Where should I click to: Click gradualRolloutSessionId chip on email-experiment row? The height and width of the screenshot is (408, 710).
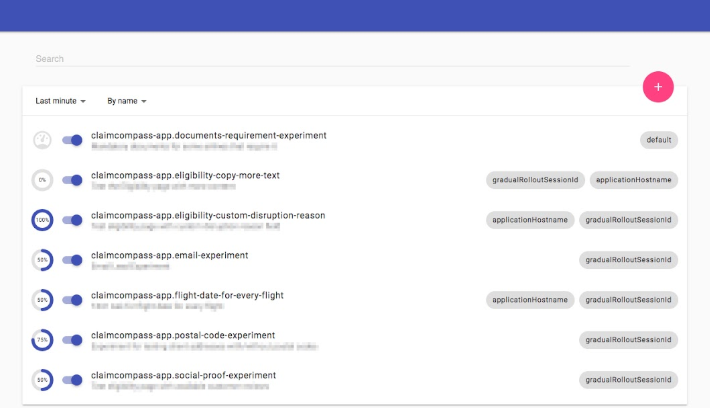[628, 260]
